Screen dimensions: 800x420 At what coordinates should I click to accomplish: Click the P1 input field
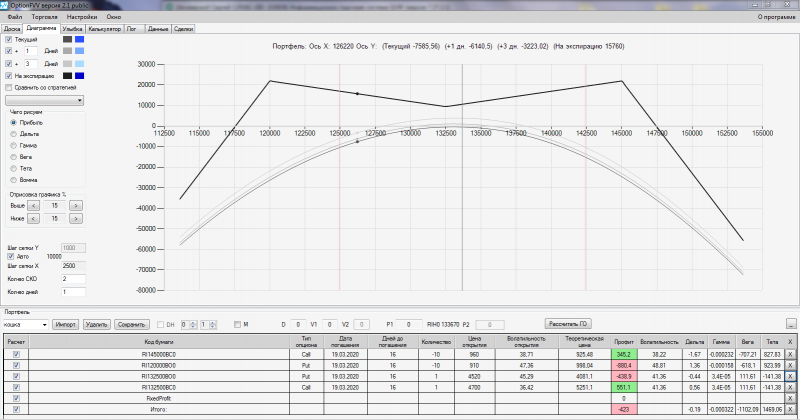(409, 325)
